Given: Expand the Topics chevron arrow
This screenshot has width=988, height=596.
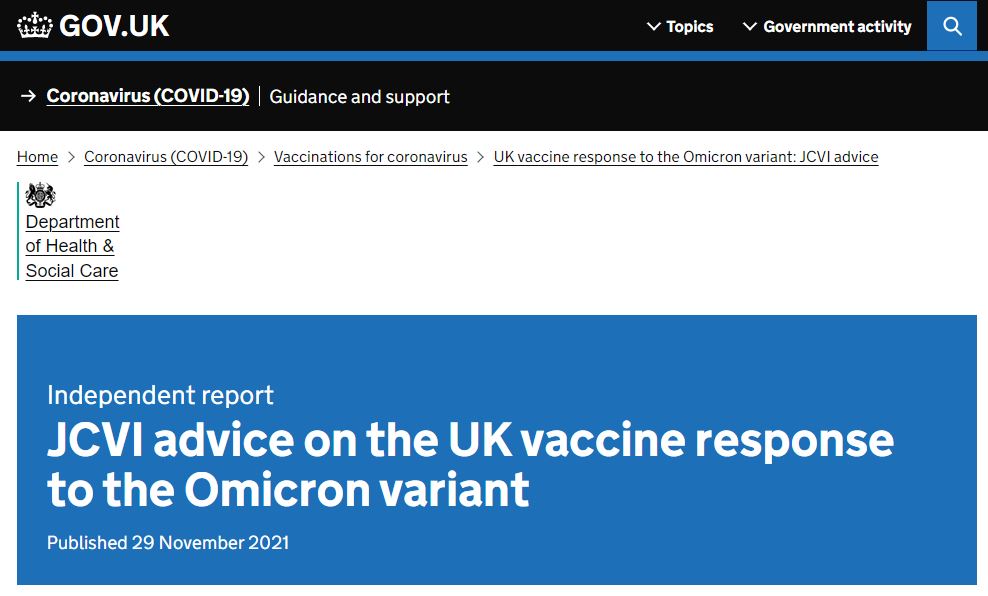Looking at the screenshot, I should coord(654,27).
